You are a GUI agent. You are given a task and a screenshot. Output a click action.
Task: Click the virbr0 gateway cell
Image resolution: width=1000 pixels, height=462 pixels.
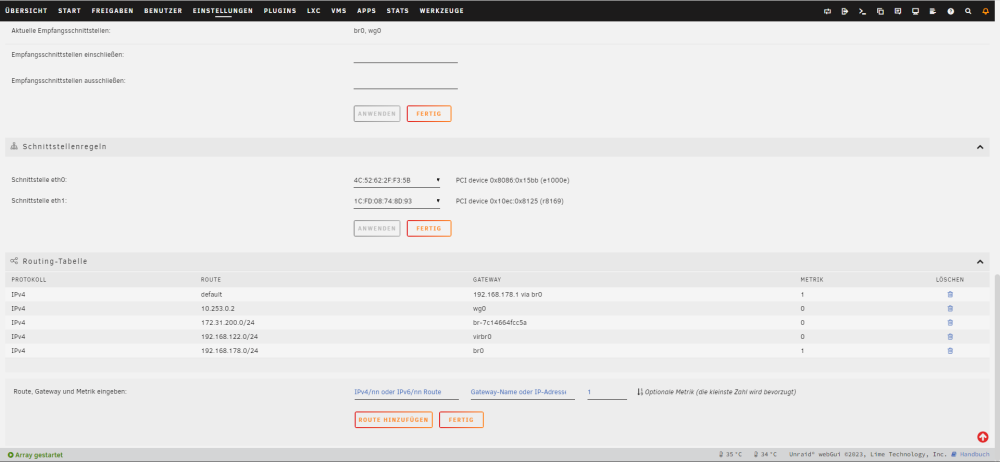(x=482, y=337)
